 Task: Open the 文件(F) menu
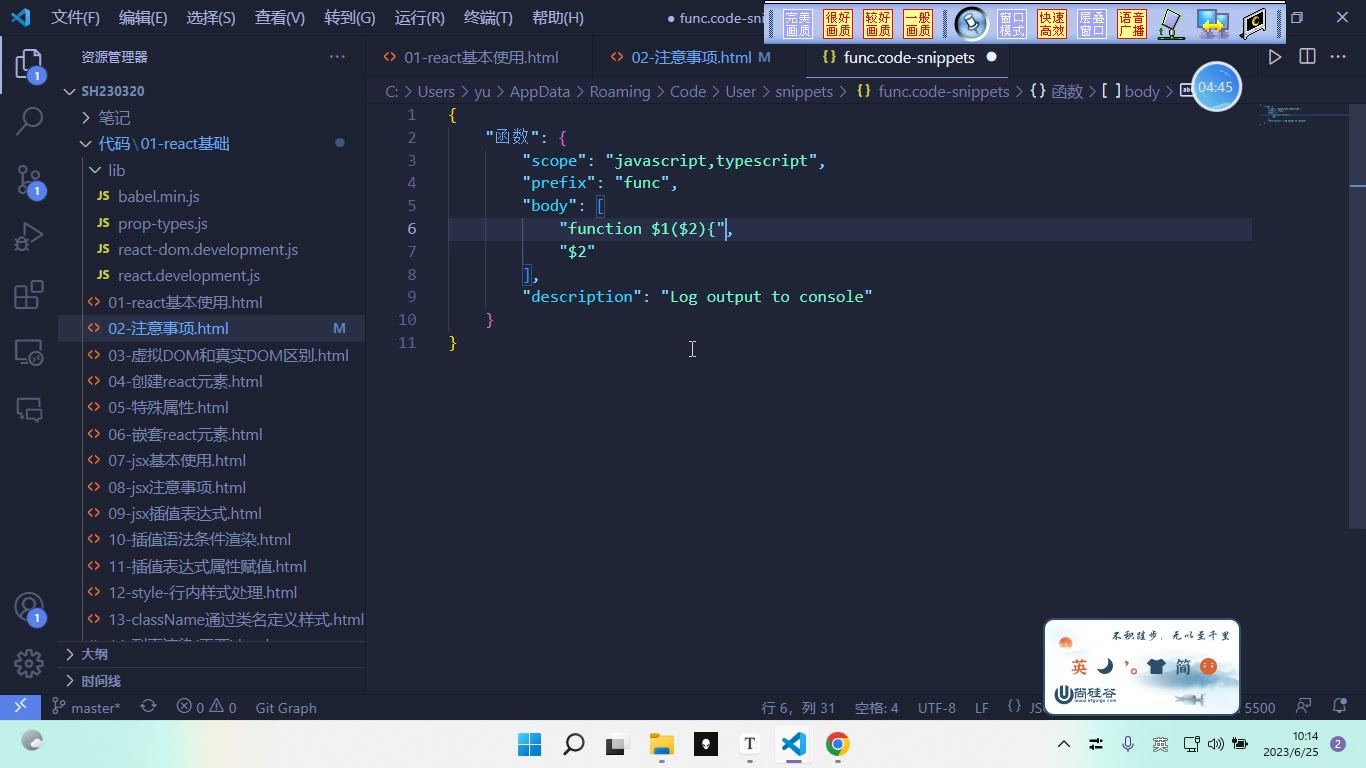pos(76,18)
